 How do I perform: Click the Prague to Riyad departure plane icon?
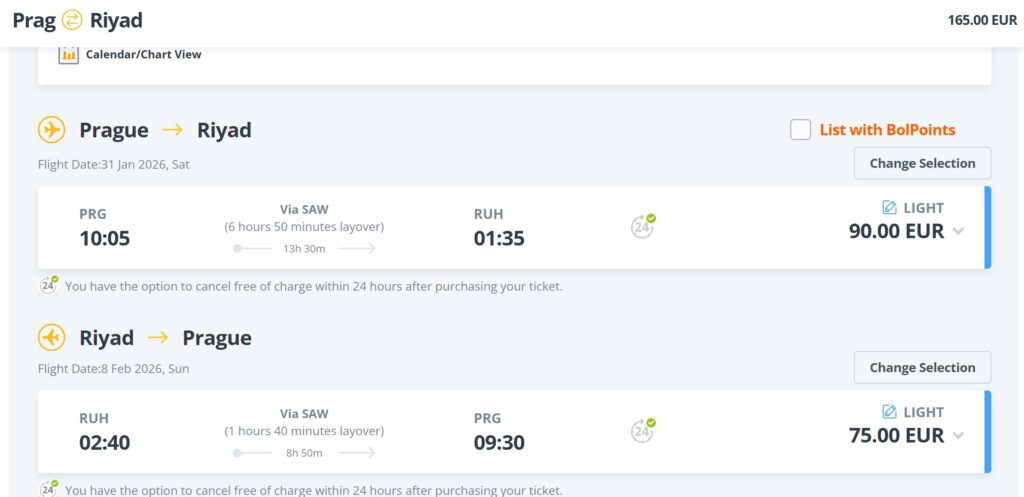tap(51, 130)
